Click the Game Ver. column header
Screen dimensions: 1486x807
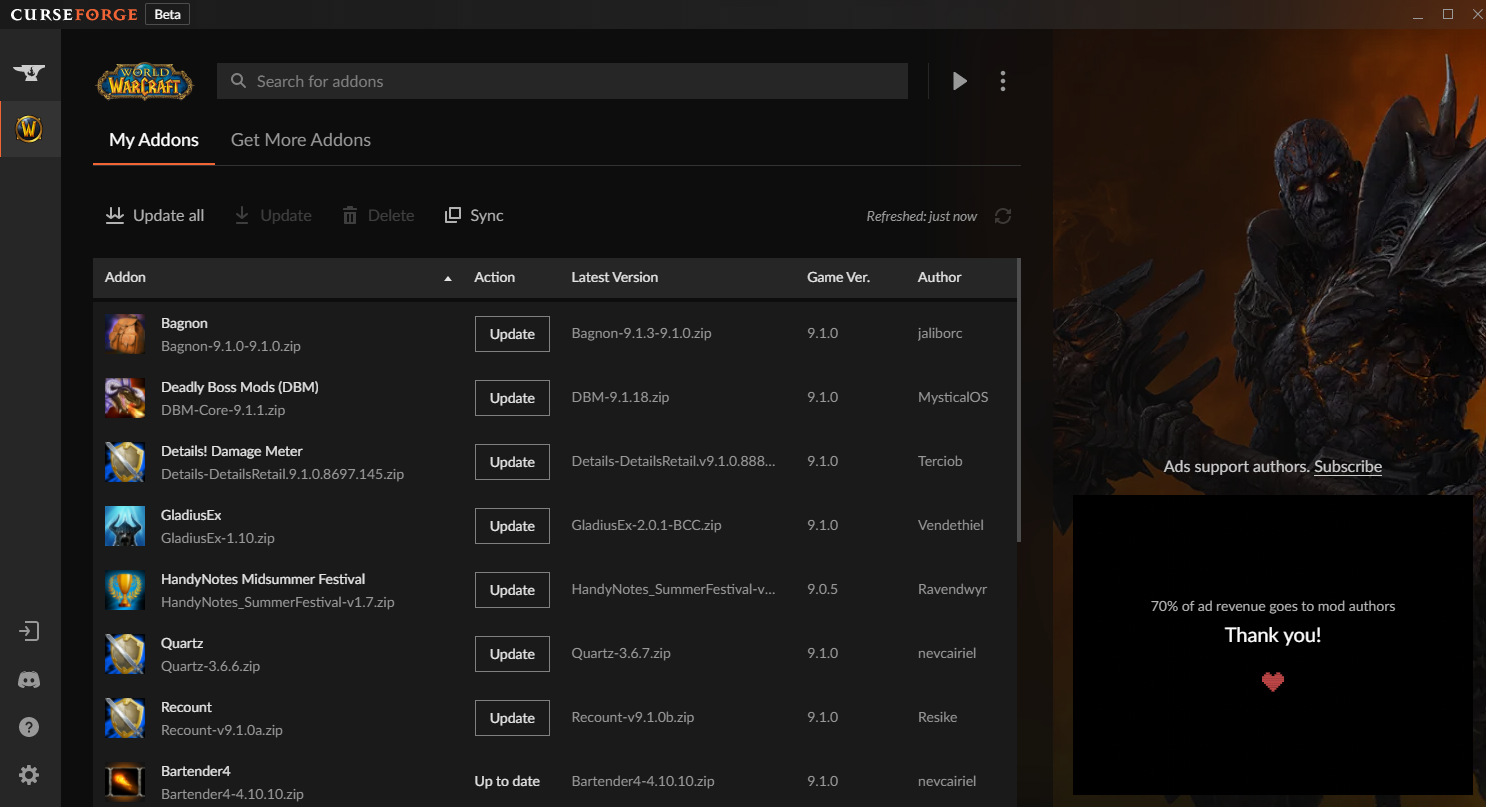coord(838,277)
